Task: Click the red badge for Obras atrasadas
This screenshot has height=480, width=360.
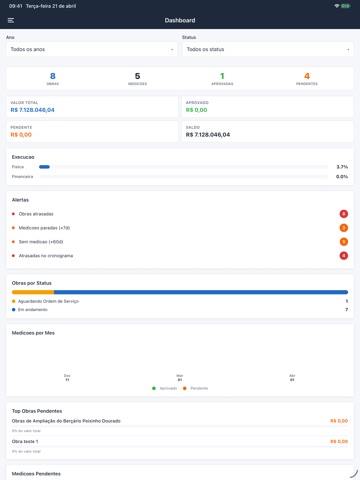Action: point(344,214)
